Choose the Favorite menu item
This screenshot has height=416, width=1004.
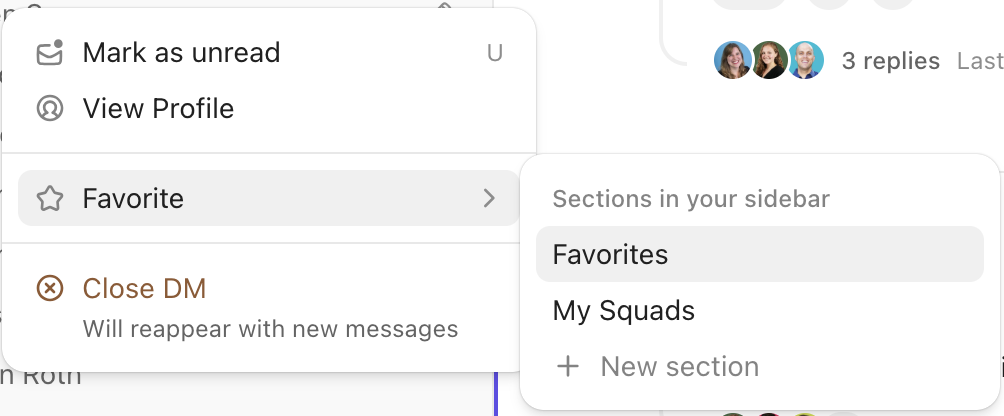(x=133, y=198)
